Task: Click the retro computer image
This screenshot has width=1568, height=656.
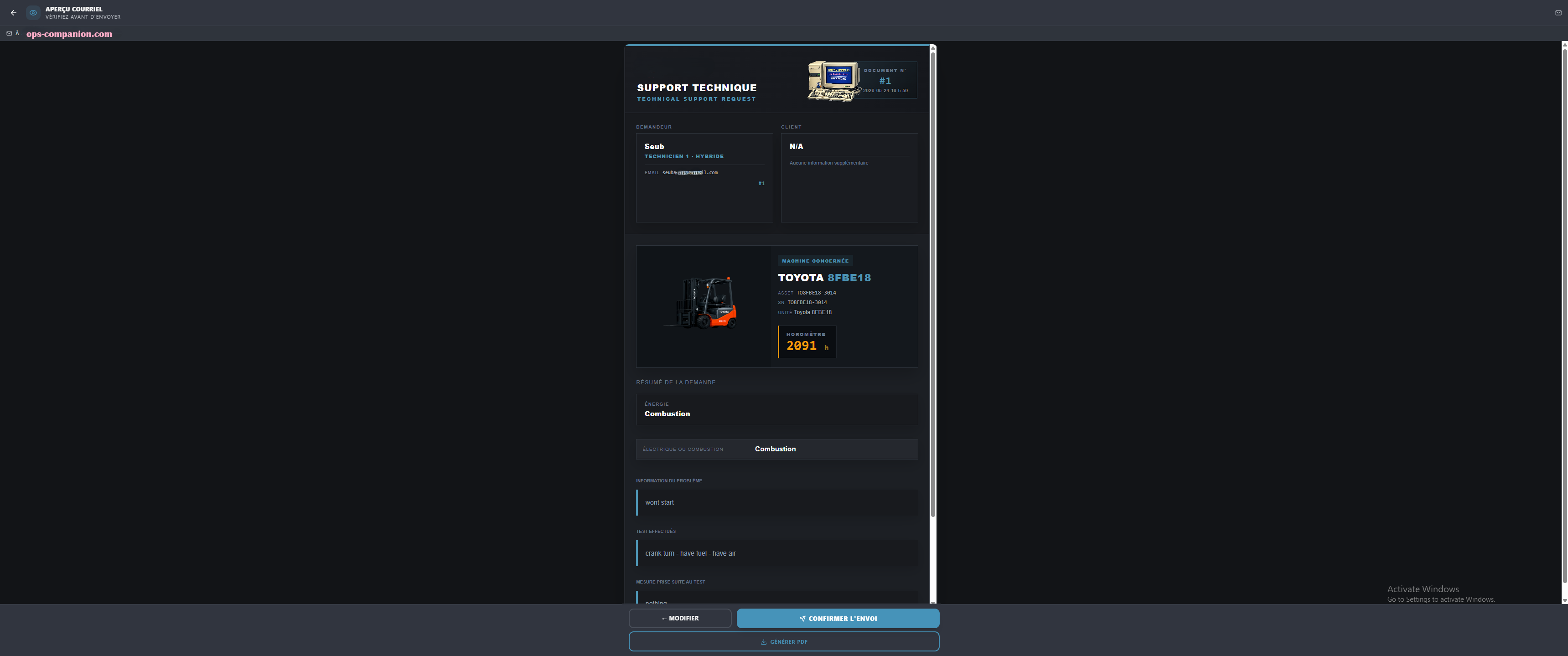Action: tap(833, 81)
